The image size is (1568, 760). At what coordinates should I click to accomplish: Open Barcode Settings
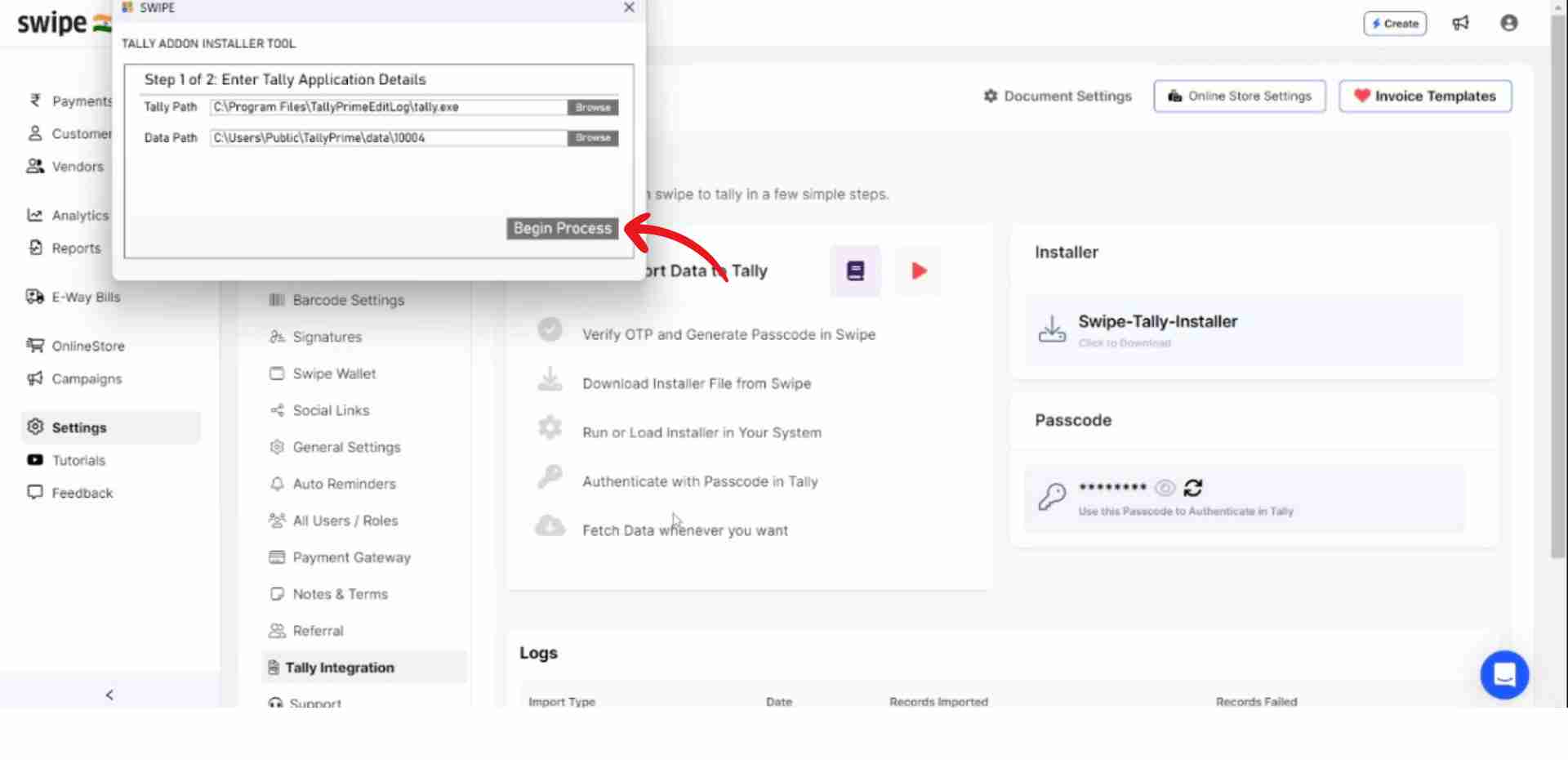pos(337,300)
